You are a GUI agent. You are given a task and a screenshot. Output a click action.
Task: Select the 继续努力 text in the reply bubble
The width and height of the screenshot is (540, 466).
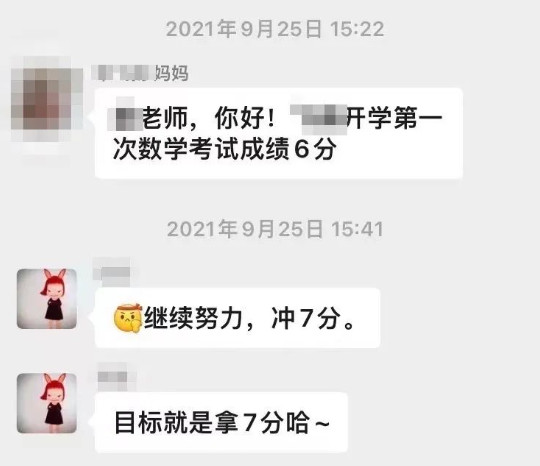click(x=193, y=319)
